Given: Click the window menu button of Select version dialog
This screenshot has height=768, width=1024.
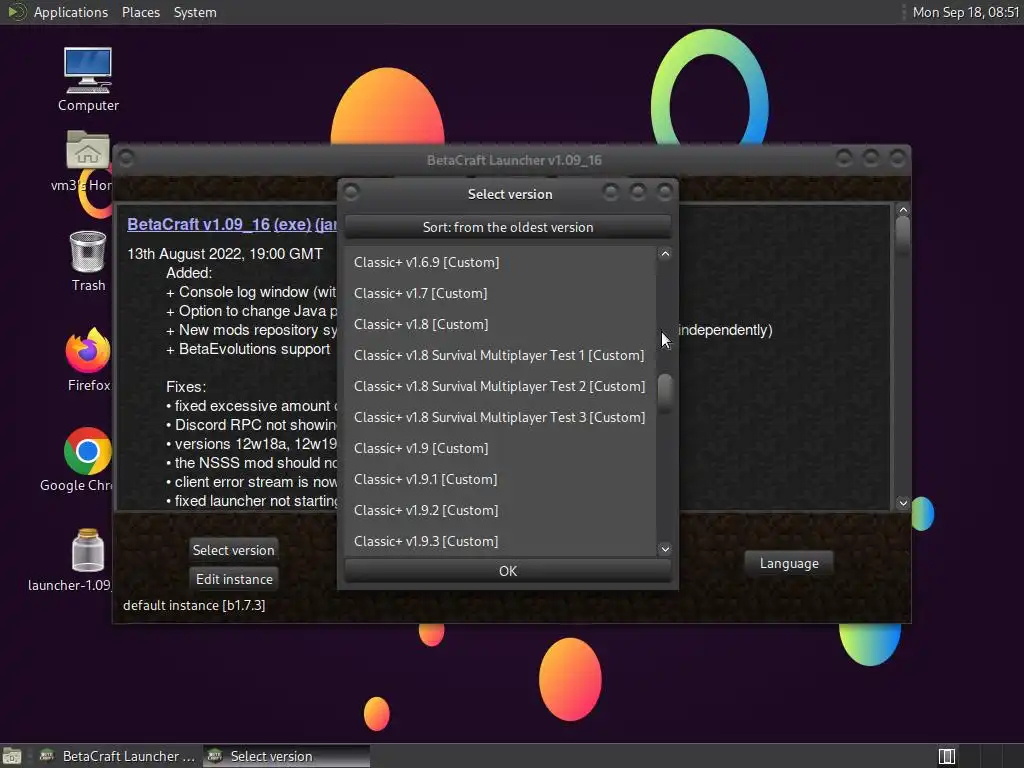Looking at the screenshot, I should point(351,192).
